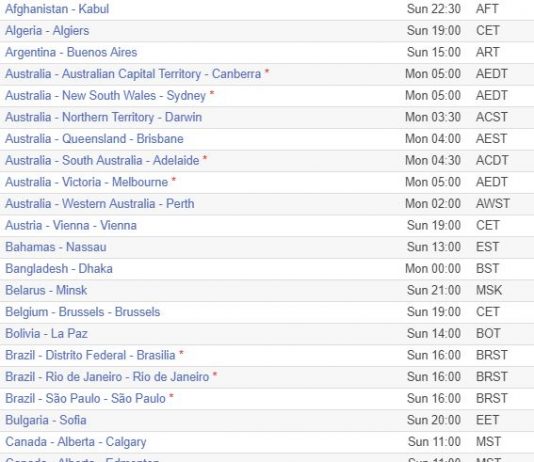
Task: Open Australia - Western Australia - Perth
Action: coord(100,204)
